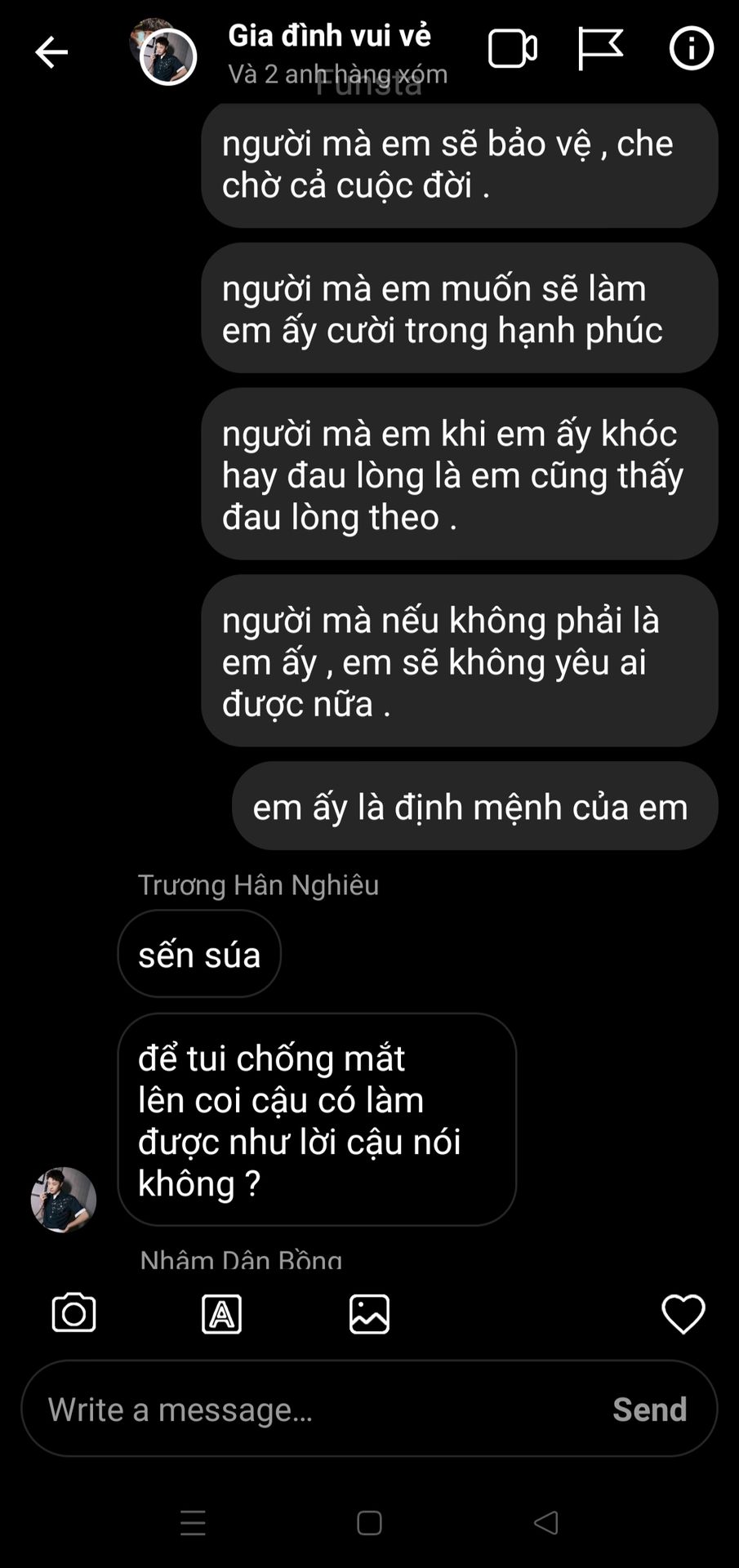Viewport: 739px width, 1568px height.
Task: Send a heart reaction
Action: click(x=683, y=1314)
